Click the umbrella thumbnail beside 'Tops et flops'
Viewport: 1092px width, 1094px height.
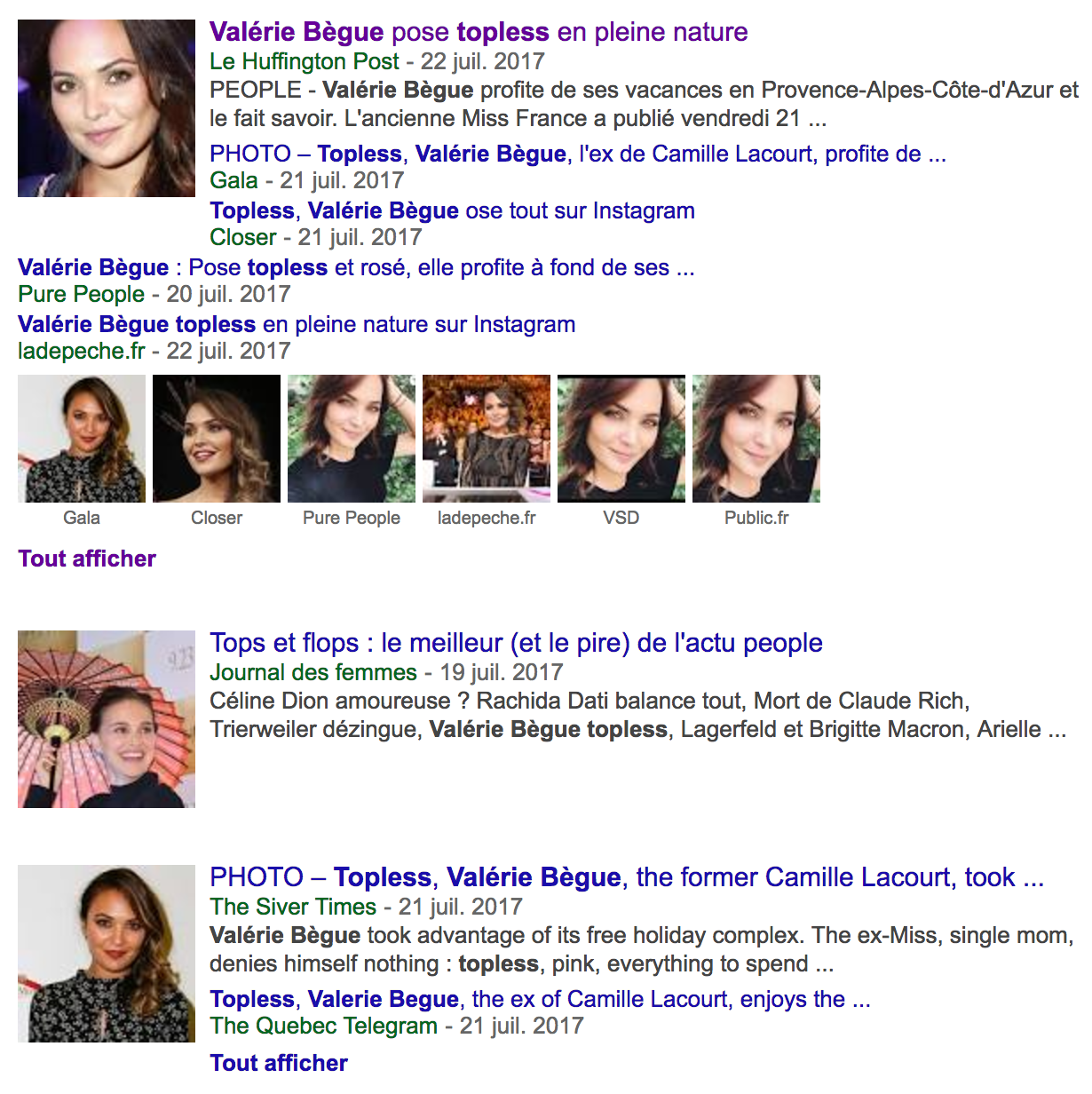point(107,719)
